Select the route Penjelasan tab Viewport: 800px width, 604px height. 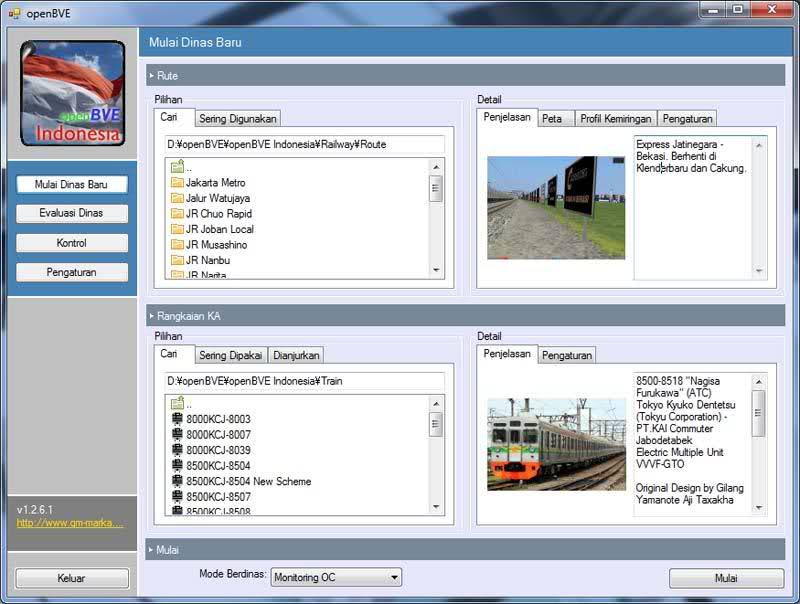click(x=507, y=117)
